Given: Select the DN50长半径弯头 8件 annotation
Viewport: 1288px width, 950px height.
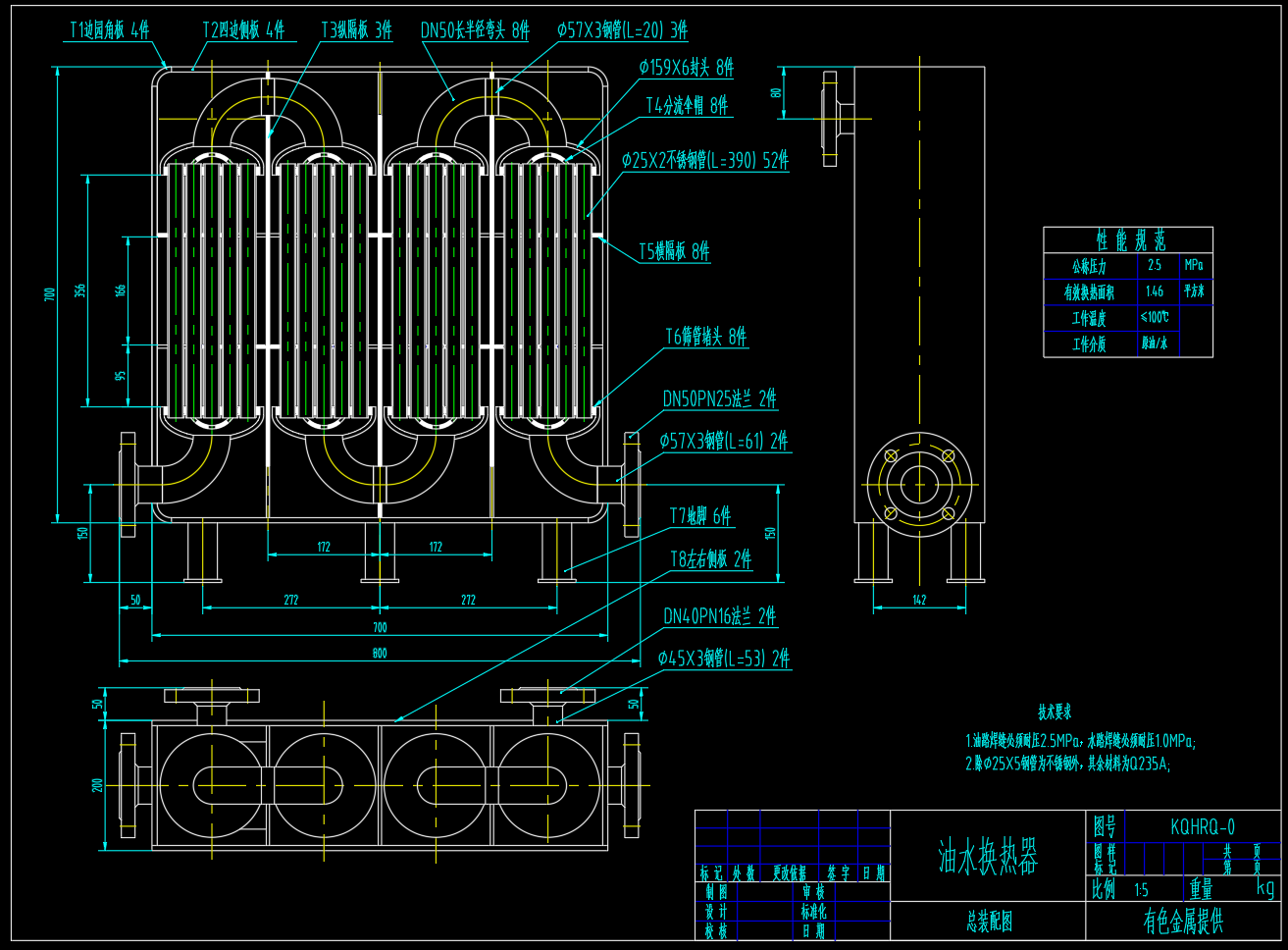Looking at the screenshot, I should [x=475, y=30].
